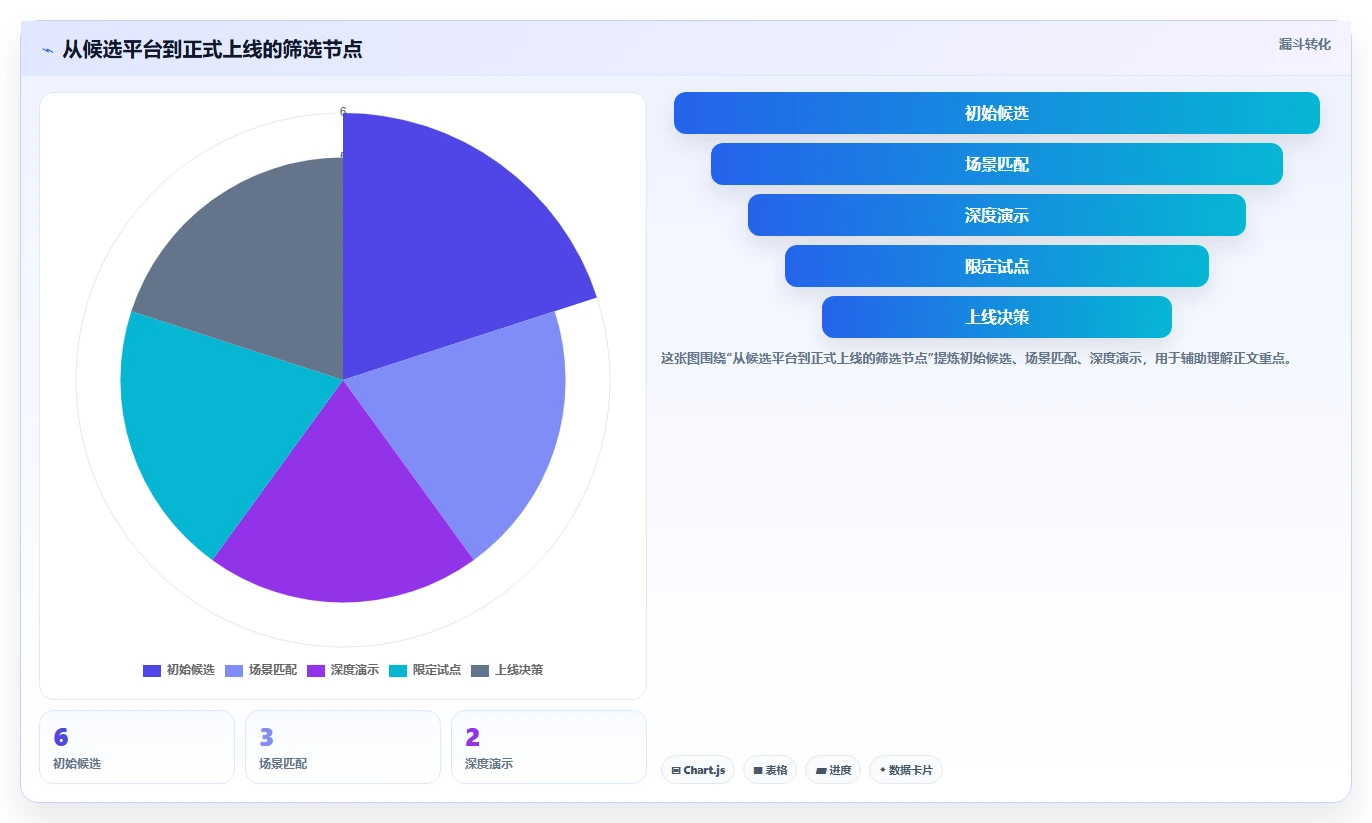
Task: Select the 深度演示 funnel bar
Action: point(997,215)
